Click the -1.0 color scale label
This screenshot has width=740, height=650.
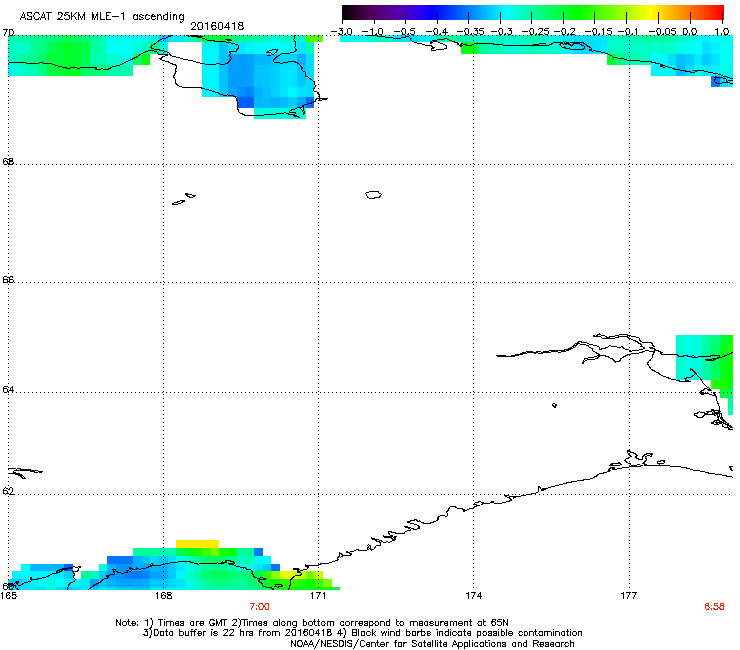pyautogui.click(x=374, y=32)
